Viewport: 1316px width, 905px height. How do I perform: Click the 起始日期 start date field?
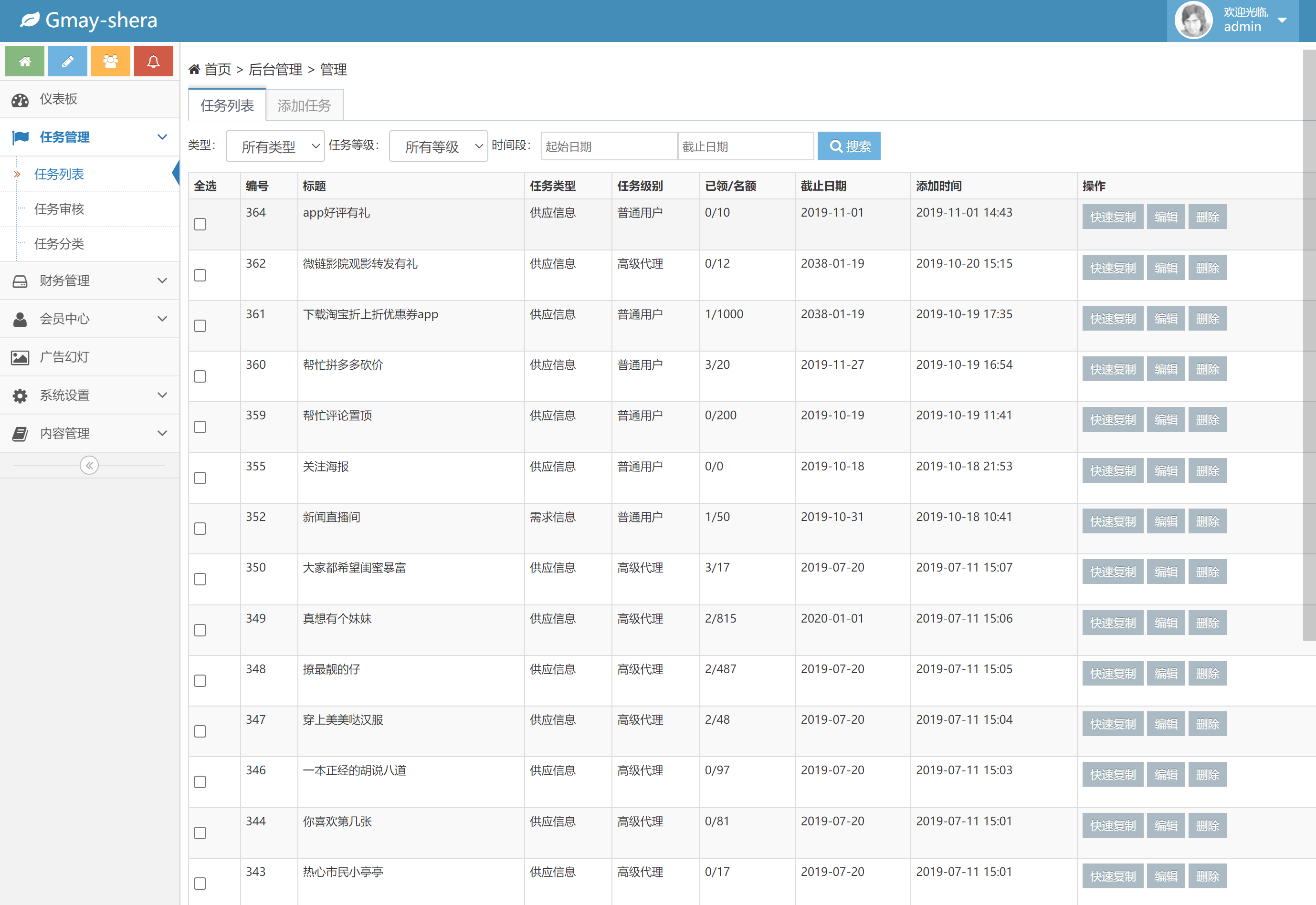coord(609,146)
